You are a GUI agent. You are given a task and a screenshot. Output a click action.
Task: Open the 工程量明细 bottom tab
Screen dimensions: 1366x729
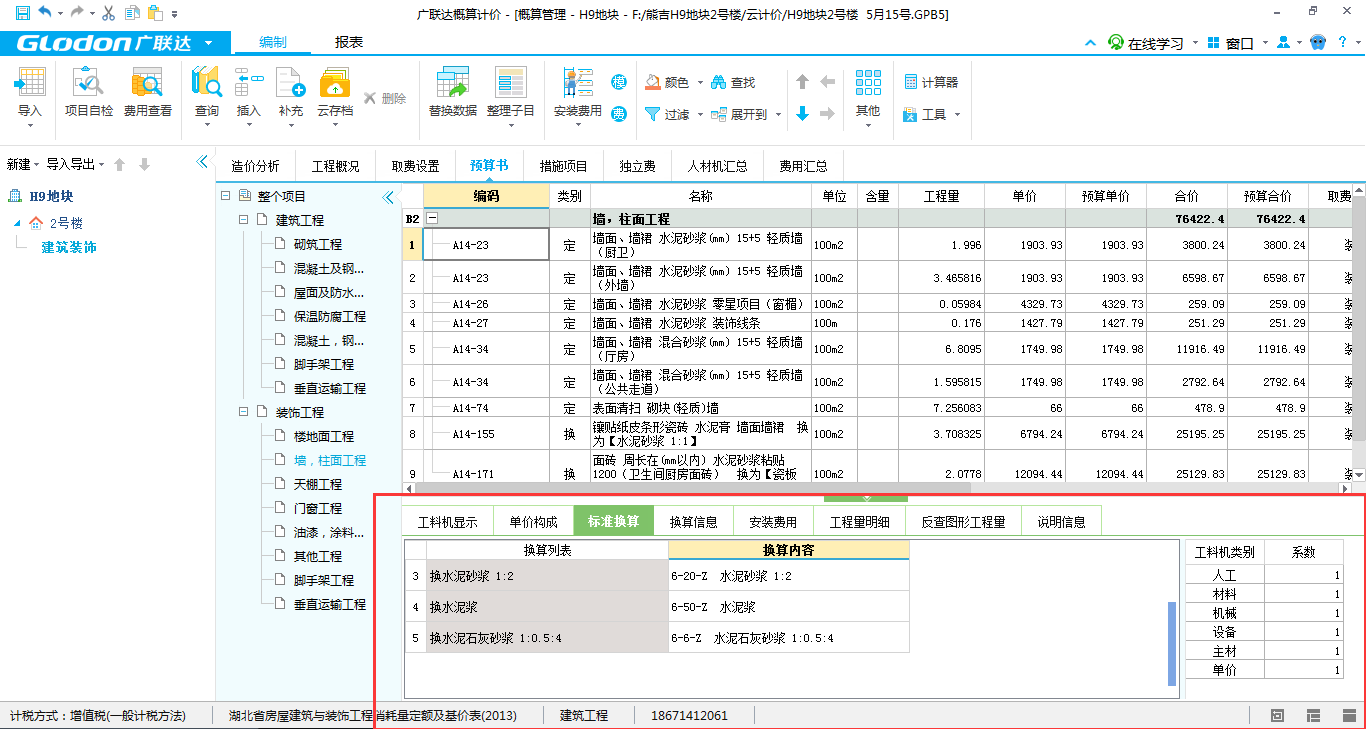point(859,522)
